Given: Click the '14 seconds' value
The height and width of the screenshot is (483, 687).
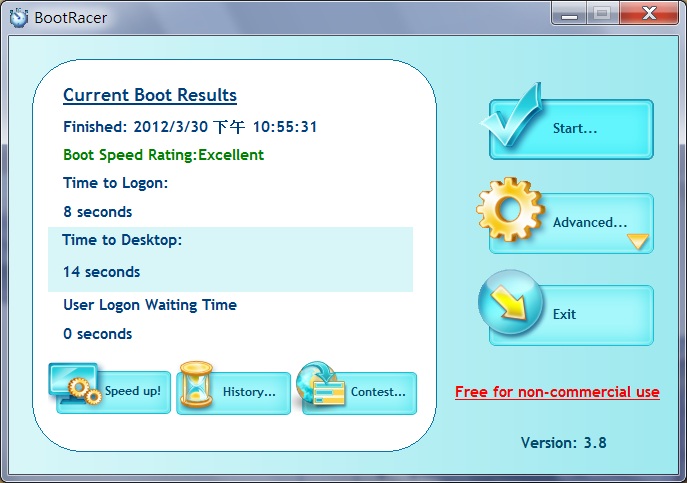Looking at the screenshot, I should (101, 272).
